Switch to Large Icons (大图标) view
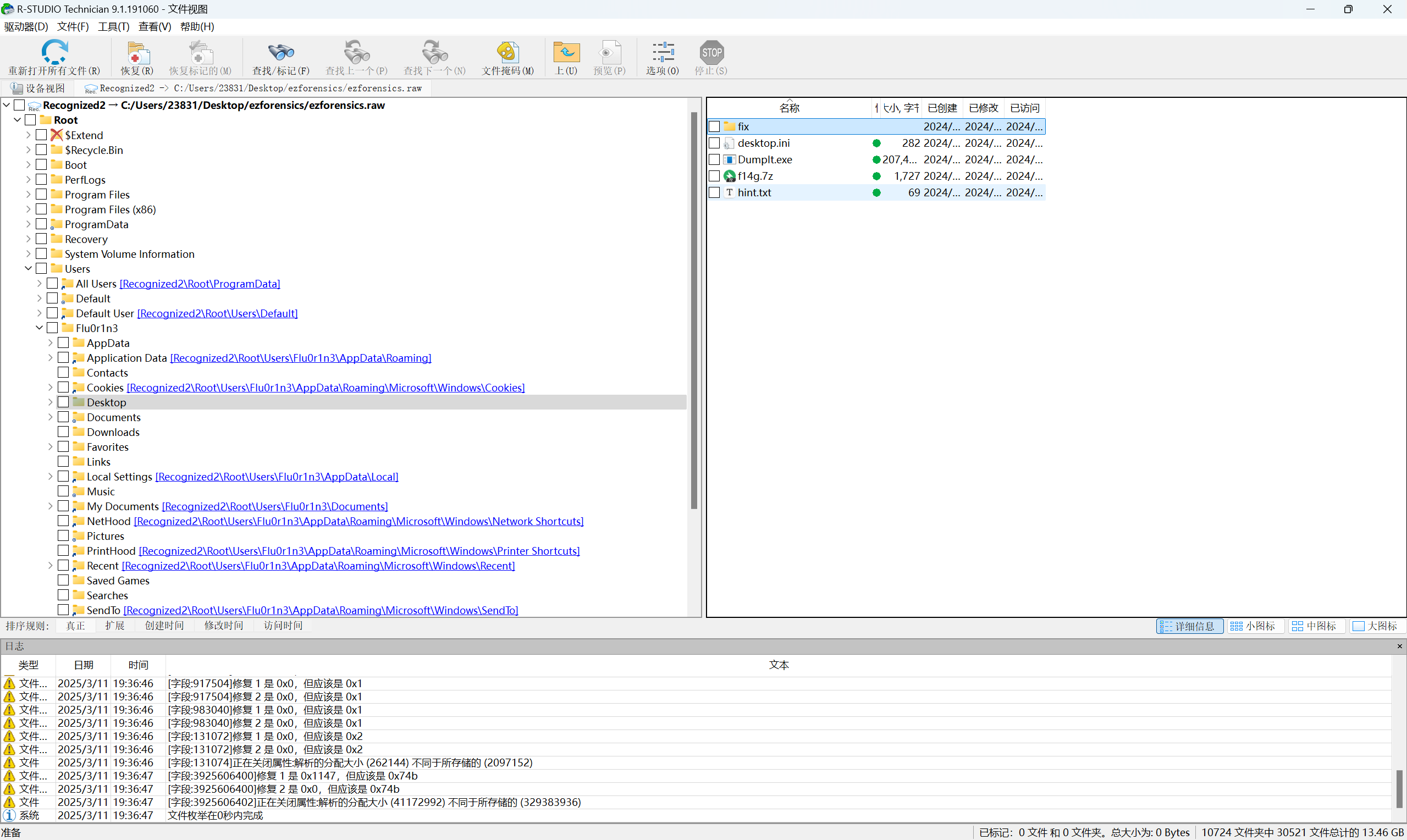The image size is (1407, 840). (1377, 626)
